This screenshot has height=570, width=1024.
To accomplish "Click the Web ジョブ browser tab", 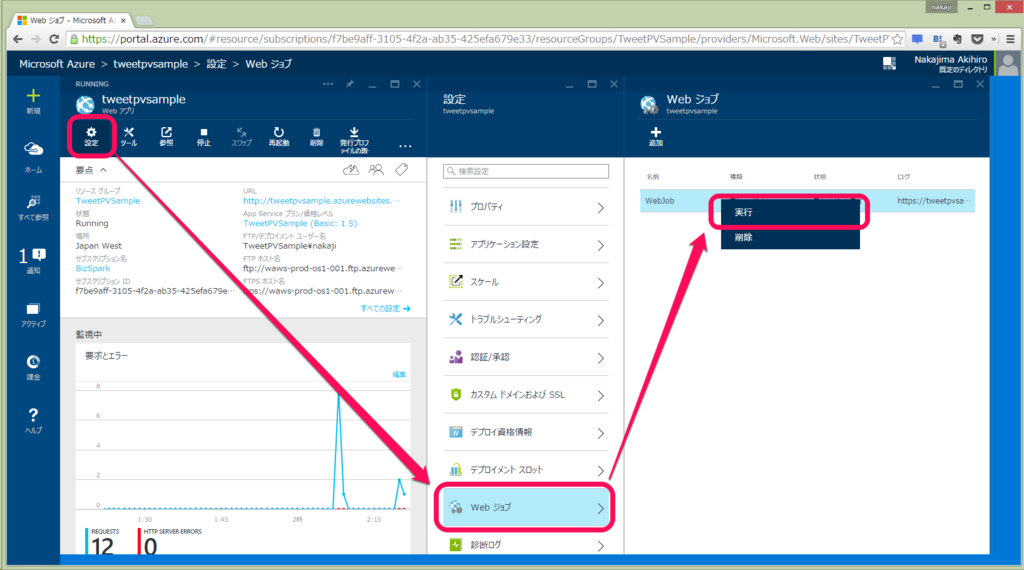I will tap(71, 20).
